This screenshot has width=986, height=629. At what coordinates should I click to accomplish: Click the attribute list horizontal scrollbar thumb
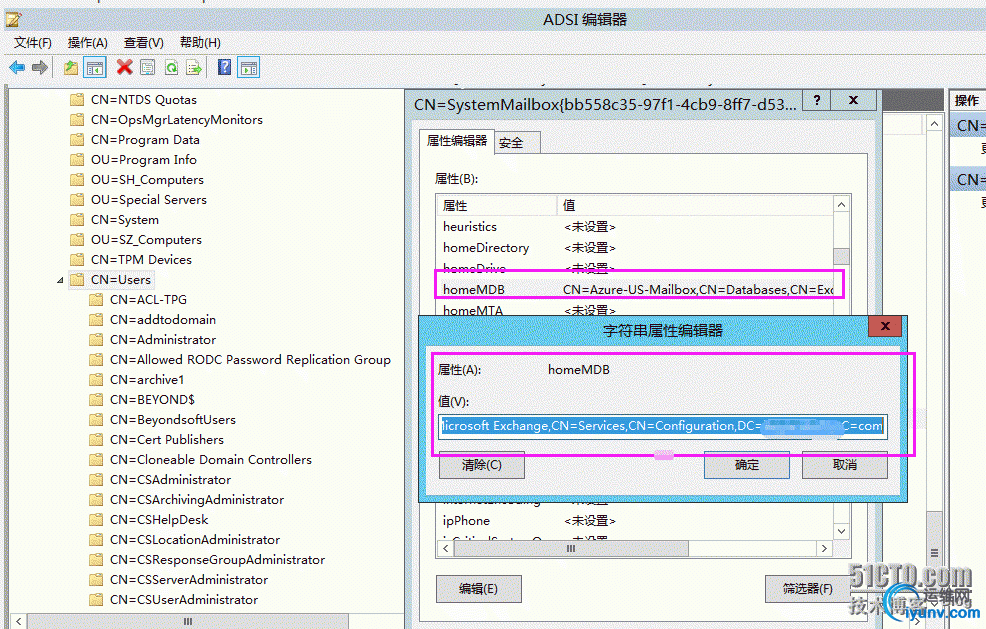[571, 548]
